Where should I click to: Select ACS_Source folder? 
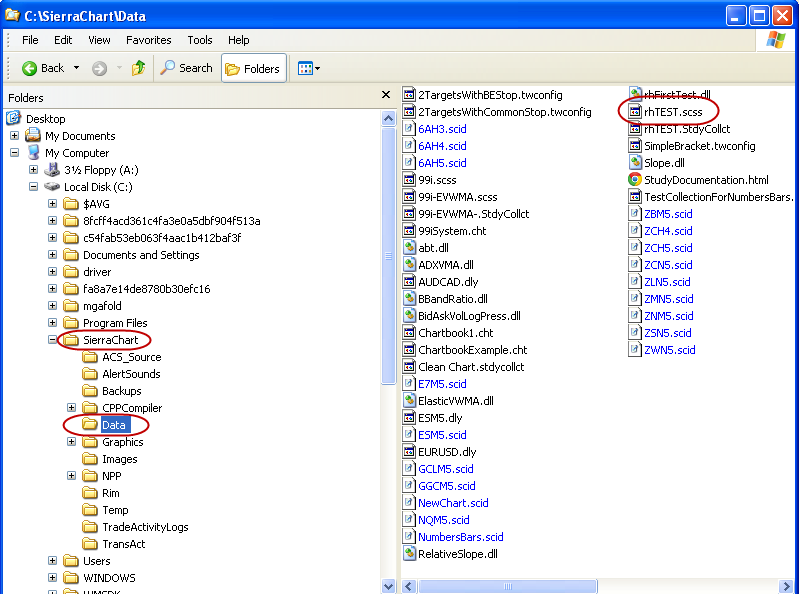pos(131,357)
